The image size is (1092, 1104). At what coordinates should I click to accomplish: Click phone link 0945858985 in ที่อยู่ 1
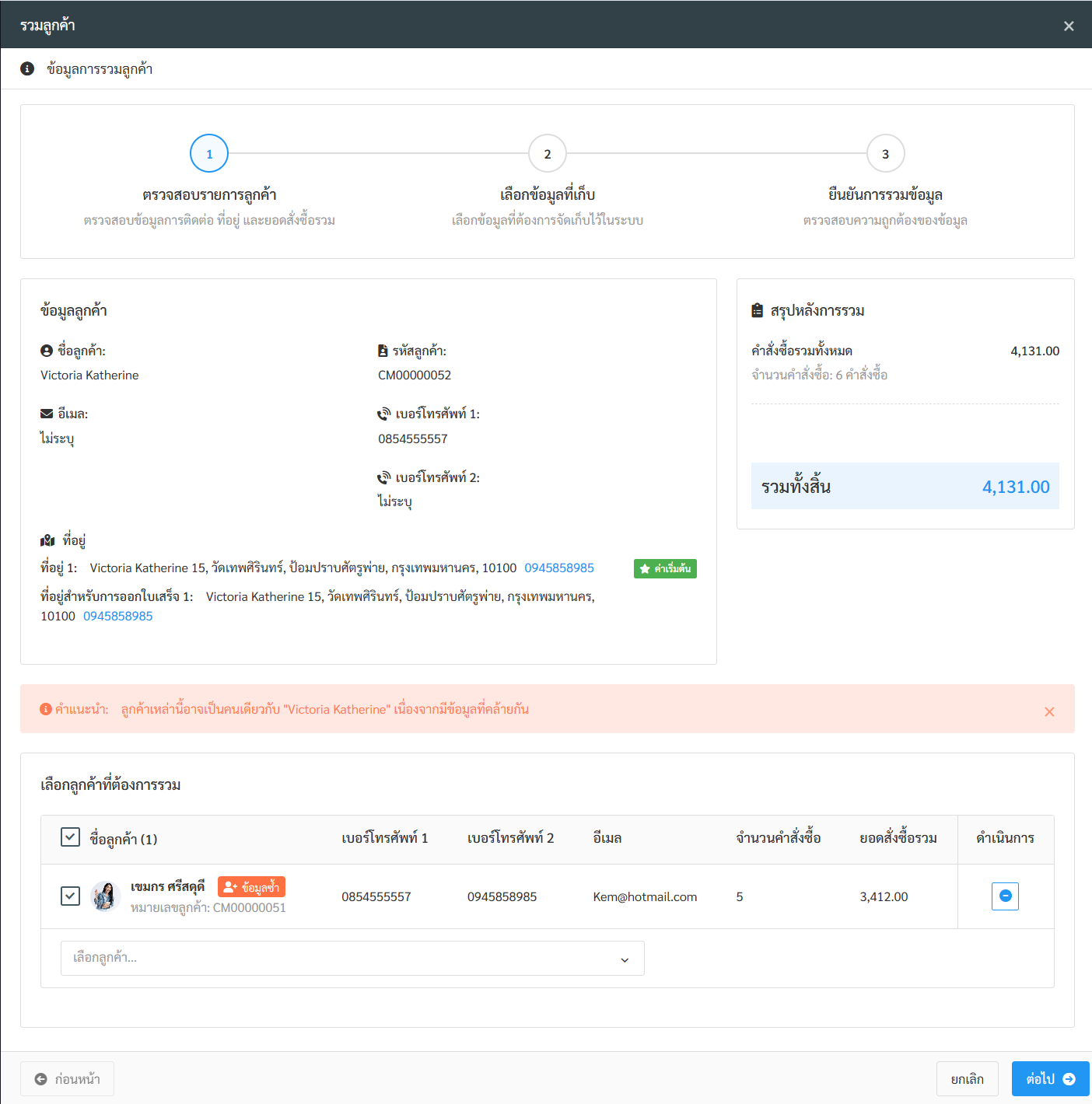(558, 568)
